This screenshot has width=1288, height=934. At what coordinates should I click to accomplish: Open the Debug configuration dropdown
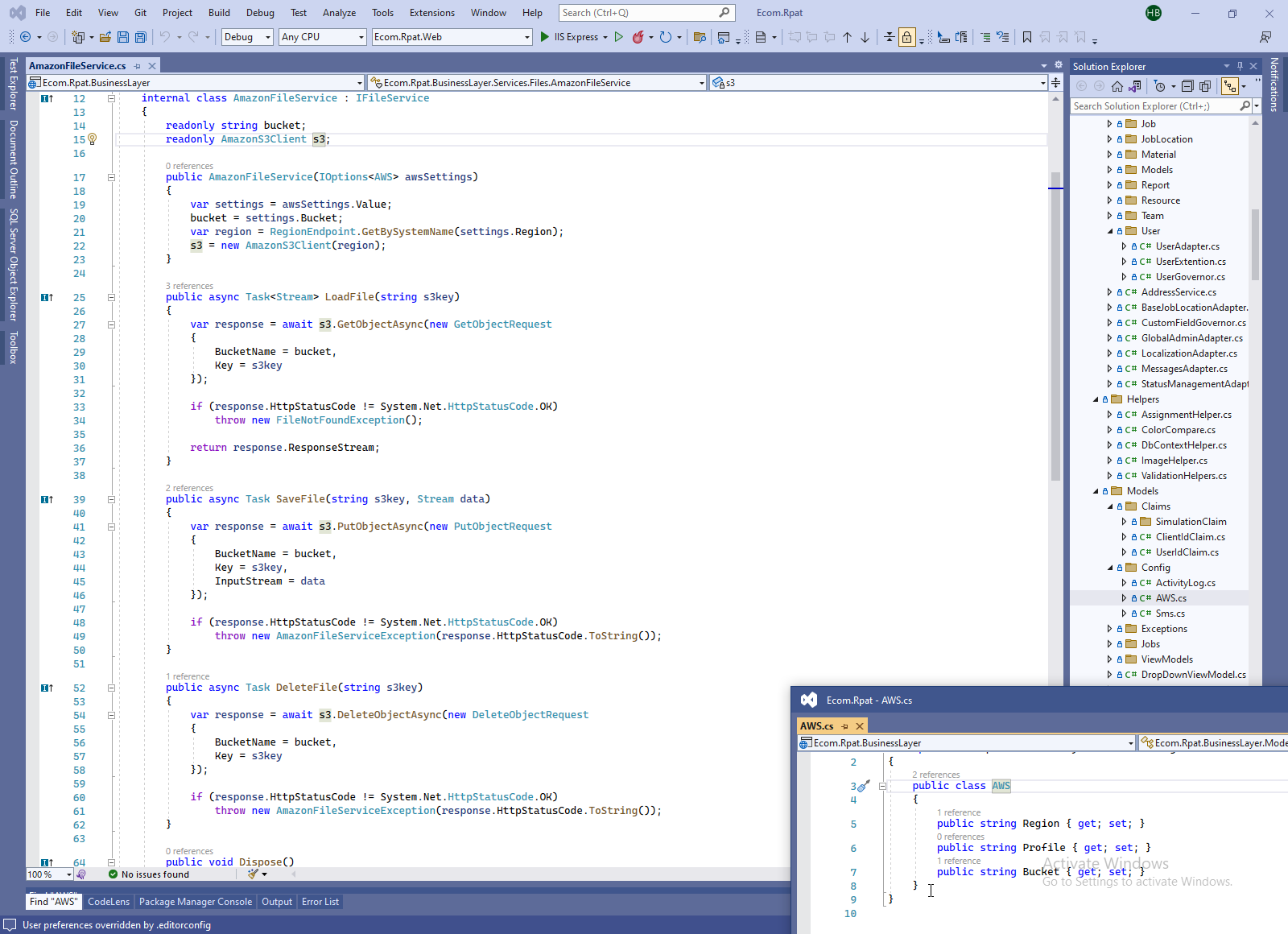(x=247, y=37)
